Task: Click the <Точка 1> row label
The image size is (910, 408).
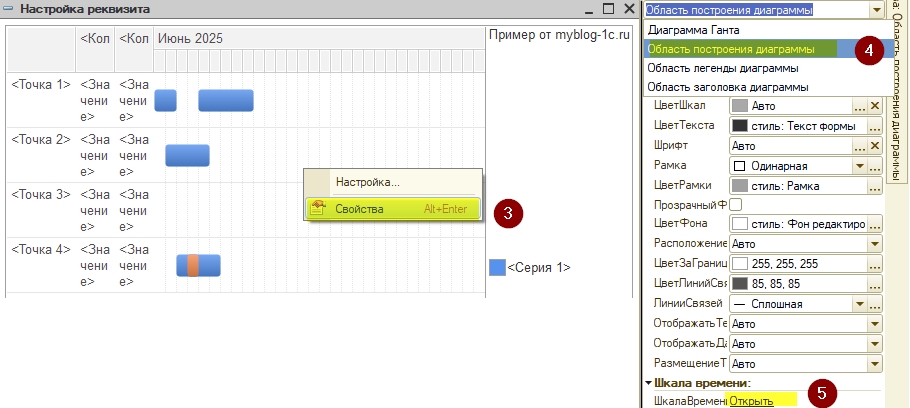Action: (41, 84)
